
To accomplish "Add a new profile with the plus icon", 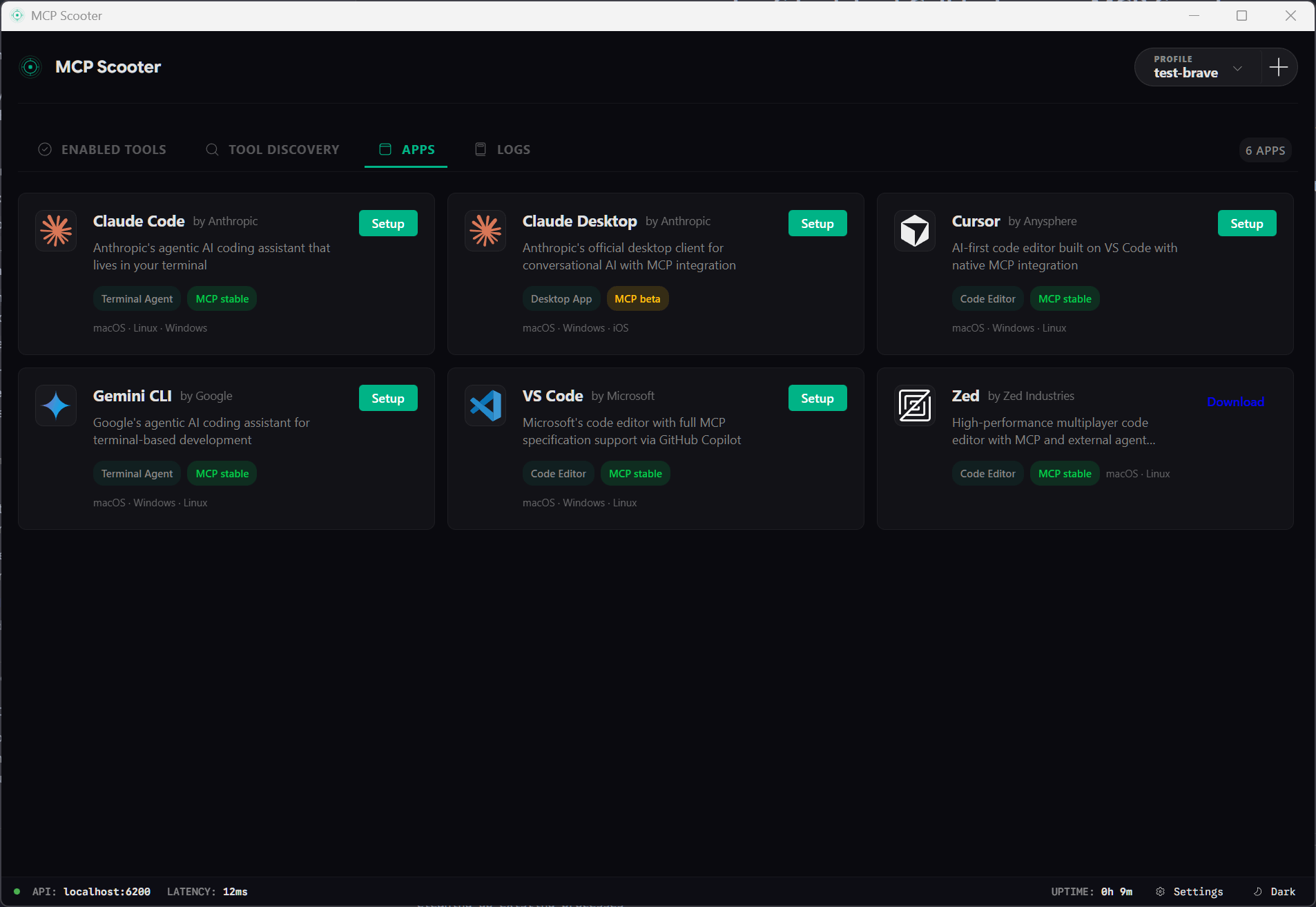I will [1279, 67].
